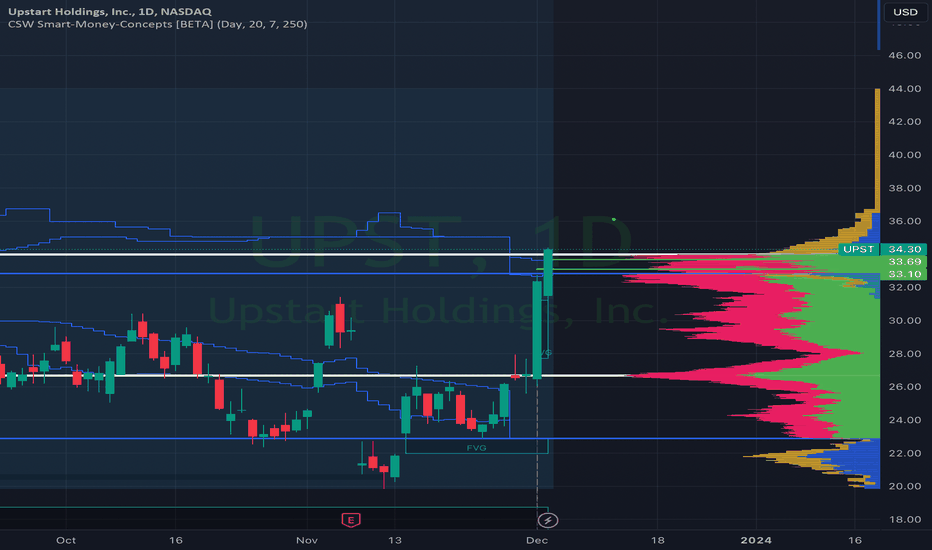
Task: Click the 32.00 price axis value
Action: pos(904,287)
